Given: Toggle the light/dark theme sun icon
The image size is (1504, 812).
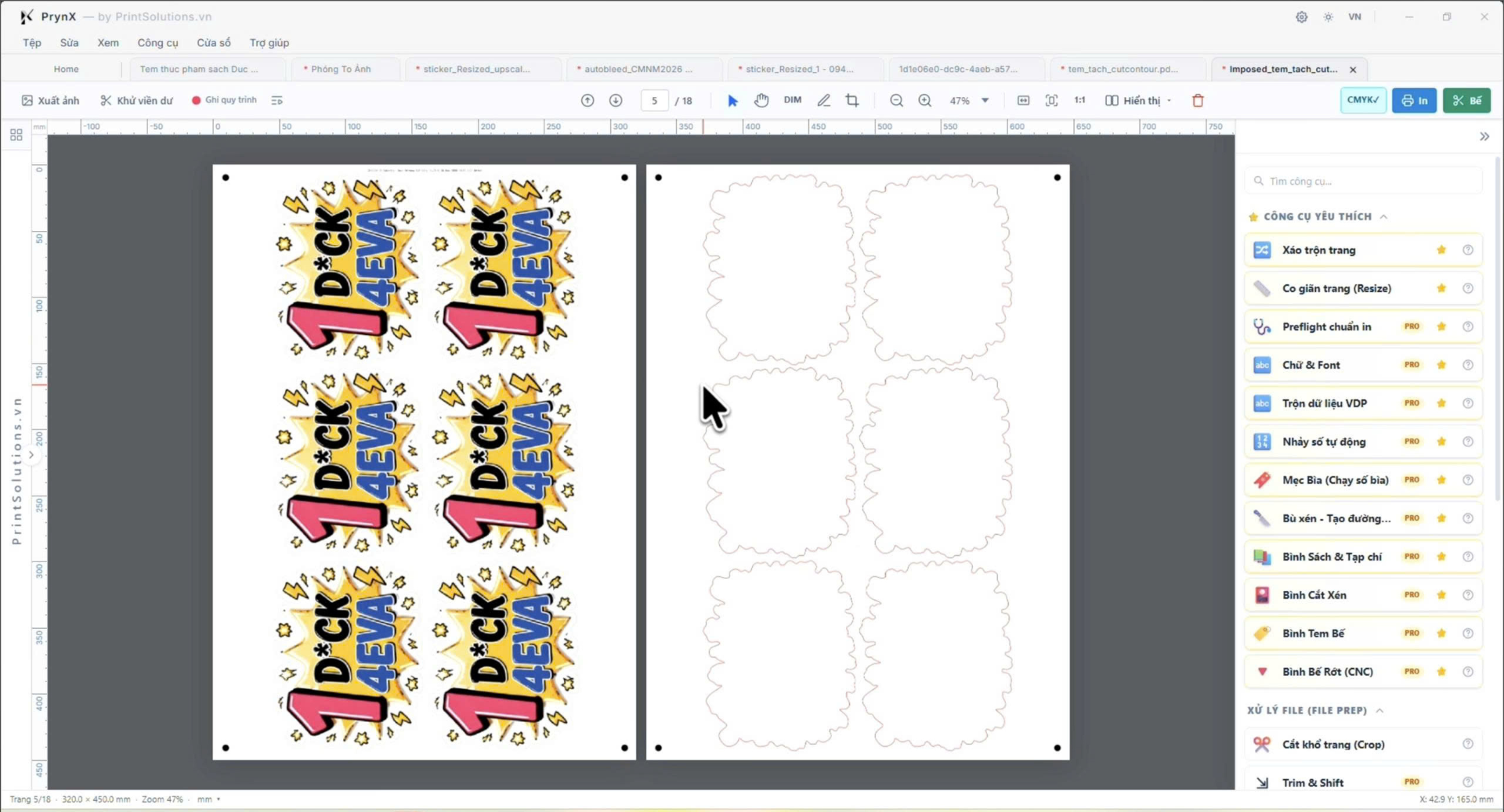Looking at the screenshot, I should [x=1329, y=16].
